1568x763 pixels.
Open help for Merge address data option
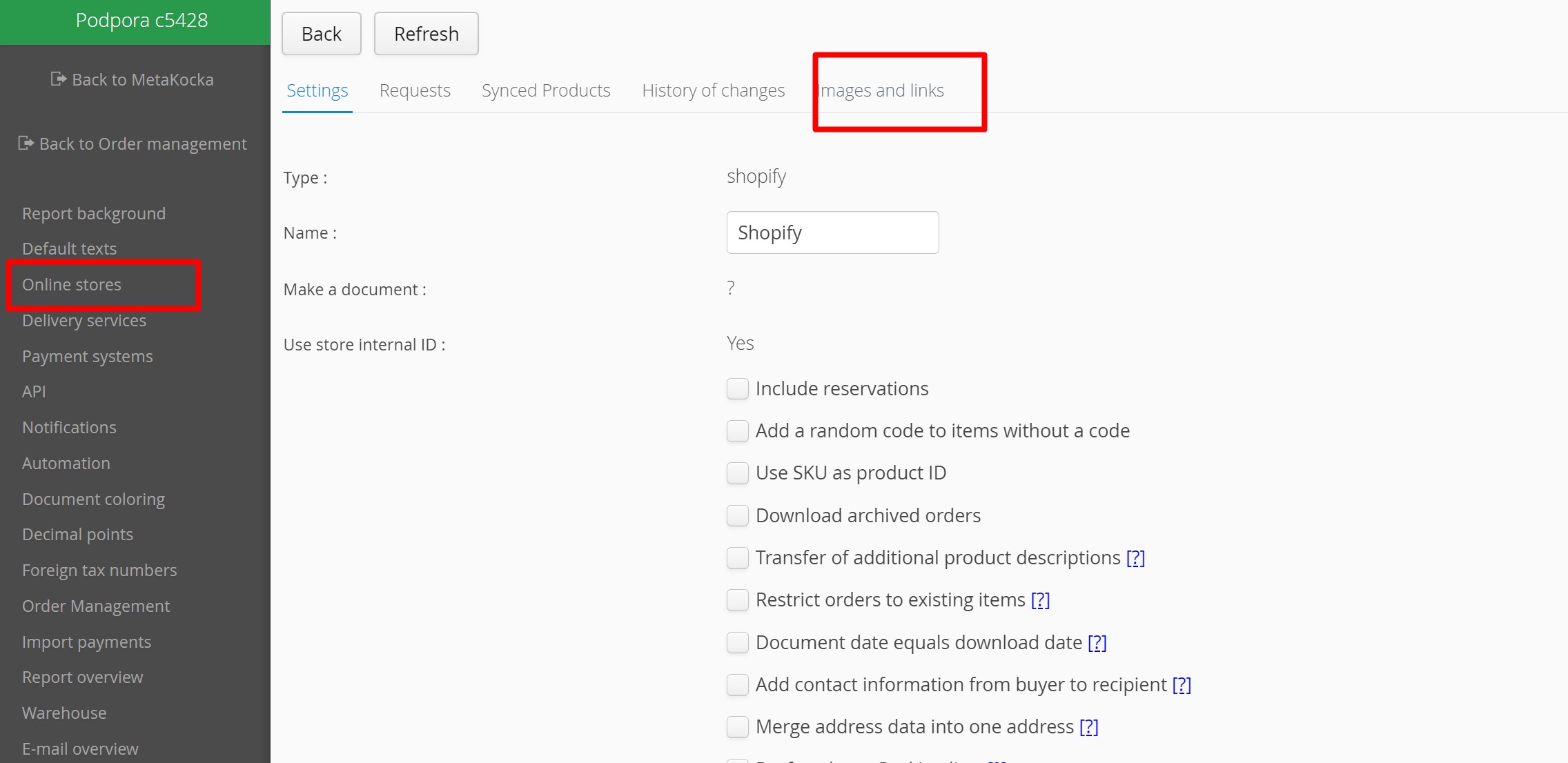pyautogui.click(x=1088, y=727)
